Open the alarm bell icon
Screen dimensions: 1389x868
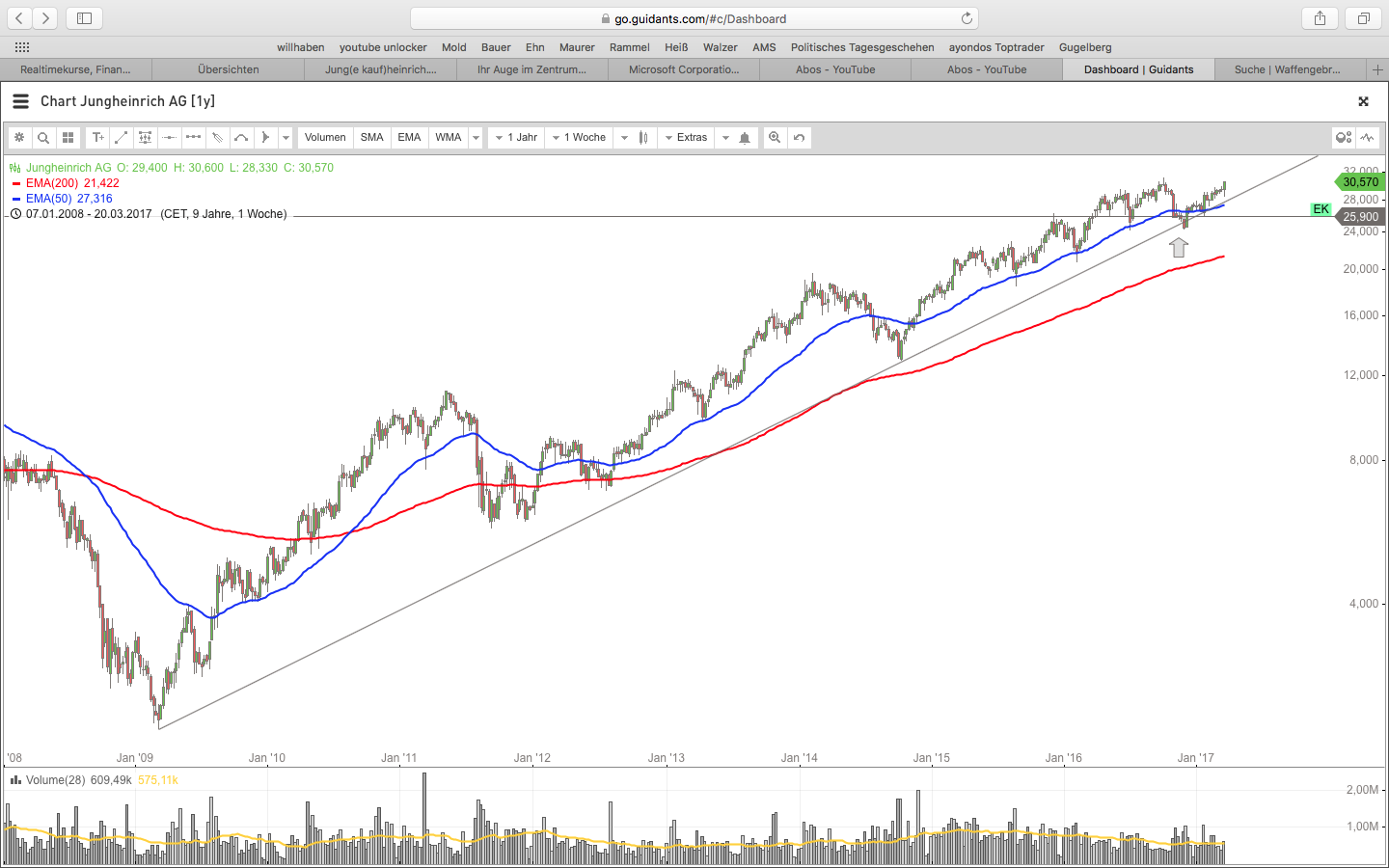[x=745, y=138]
